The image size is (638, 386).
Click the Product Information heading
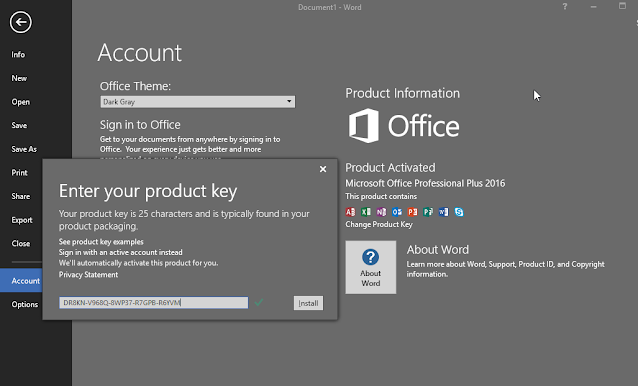pos(402,93)
